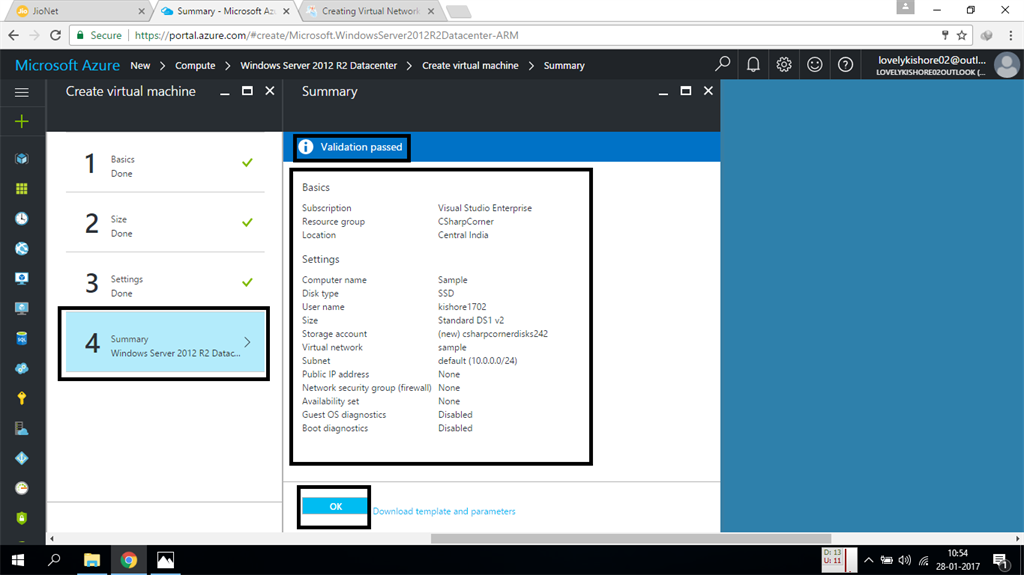
Task: Open the lovelykishore02 account menu
Action: point(946,65)
